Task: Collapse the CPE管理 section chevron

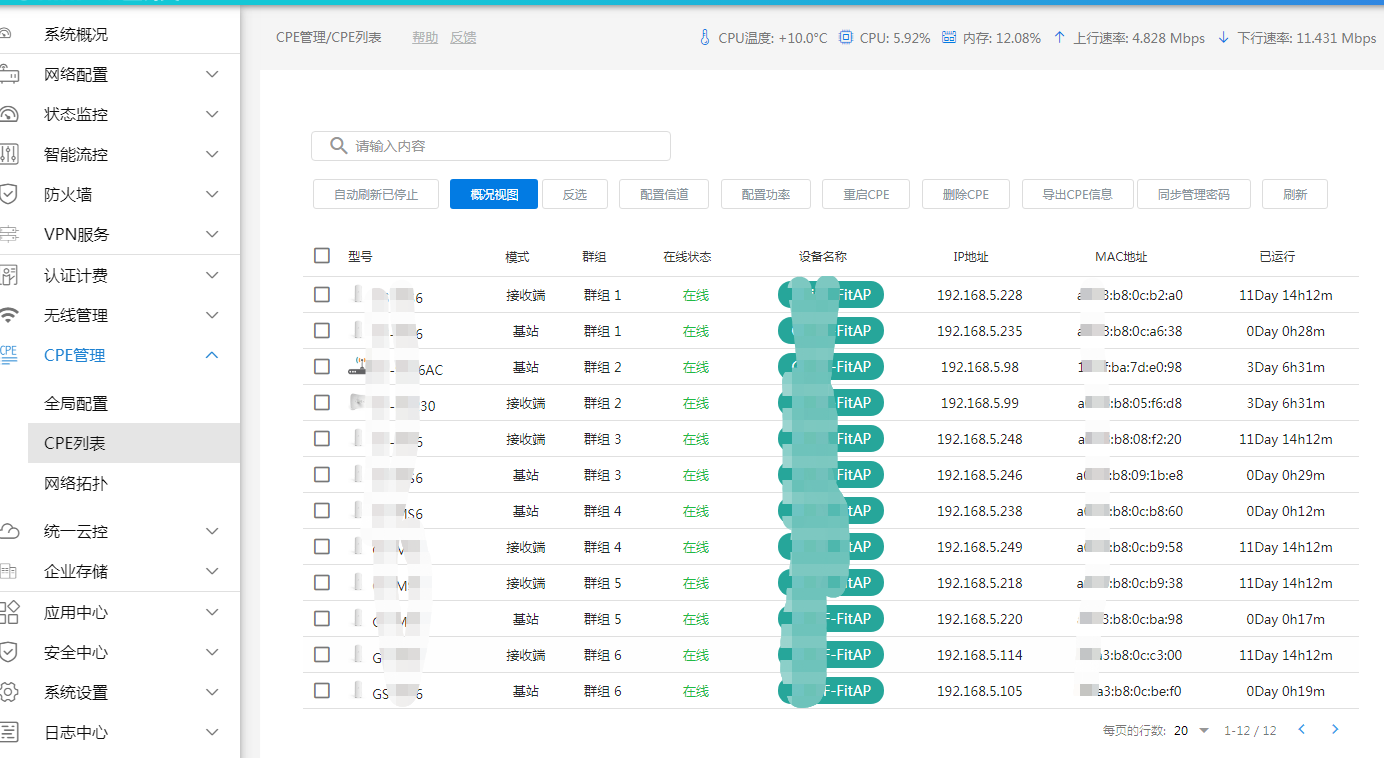Action: 212,355
